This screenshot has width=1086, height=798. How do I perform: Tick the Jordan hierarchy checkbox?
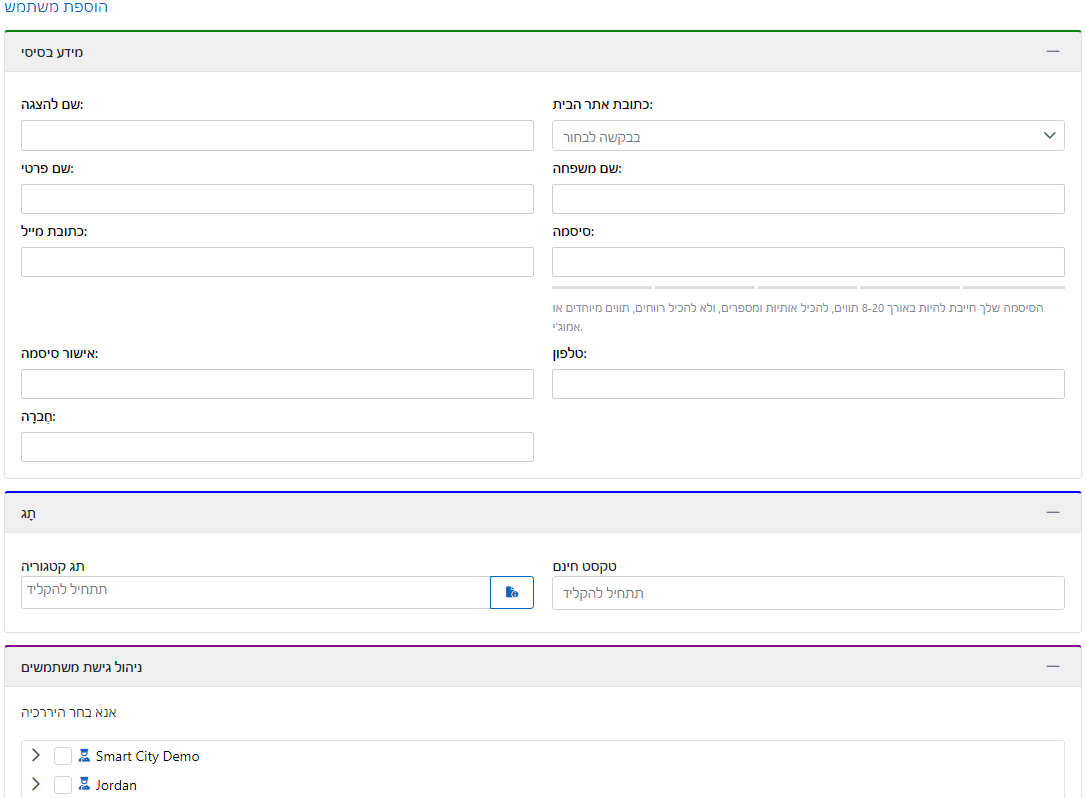[x=63, y=785]
